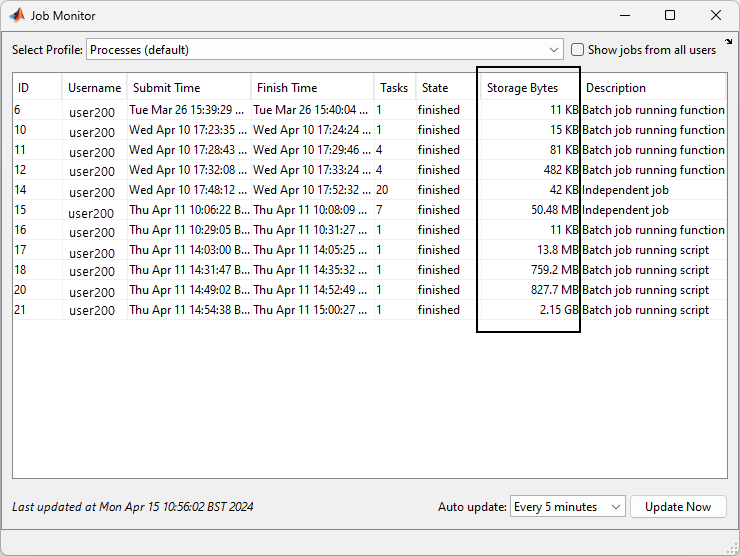This screenshot has height=556, width=740.
Task: Click the Last updated timestamp text
Action: coord(133,507)
